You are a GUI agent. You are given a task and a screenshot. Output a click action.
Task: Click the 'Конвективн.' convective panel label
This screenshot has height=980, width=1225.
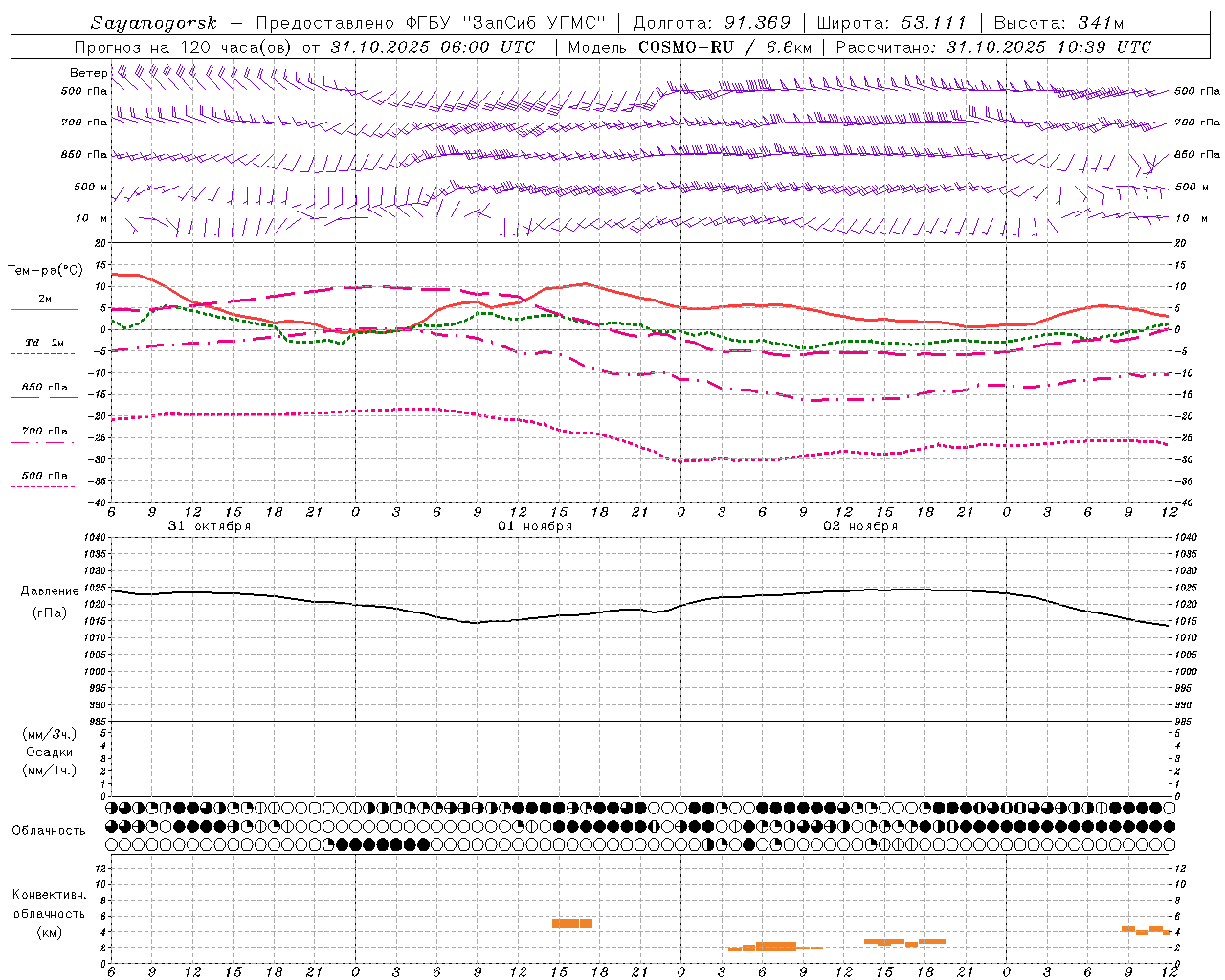pos(50,895)
